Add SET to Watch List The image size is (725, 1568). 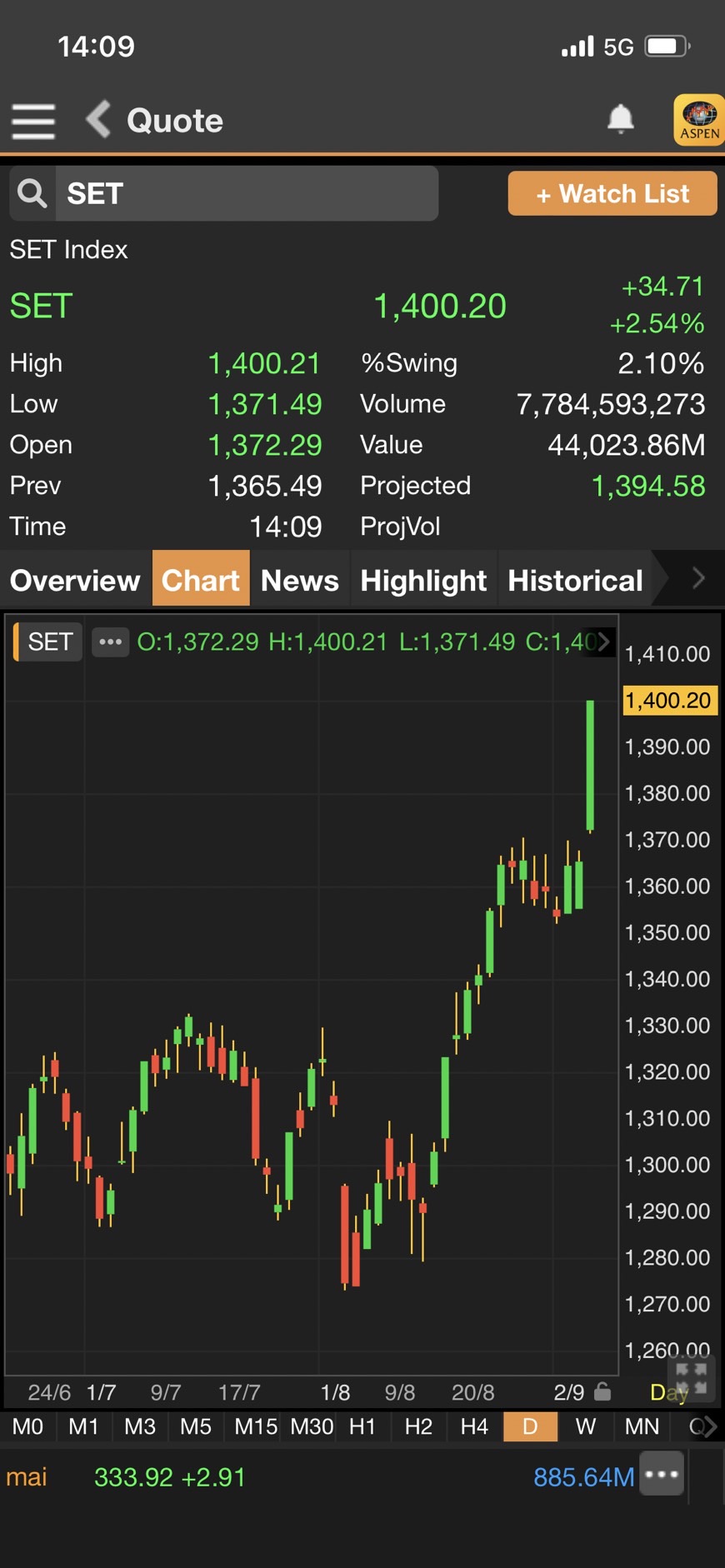(x=612, y=193)
